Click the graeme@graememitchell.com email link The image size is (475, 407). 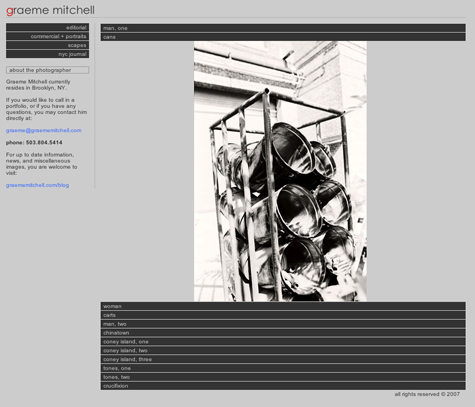coord(44,130)
